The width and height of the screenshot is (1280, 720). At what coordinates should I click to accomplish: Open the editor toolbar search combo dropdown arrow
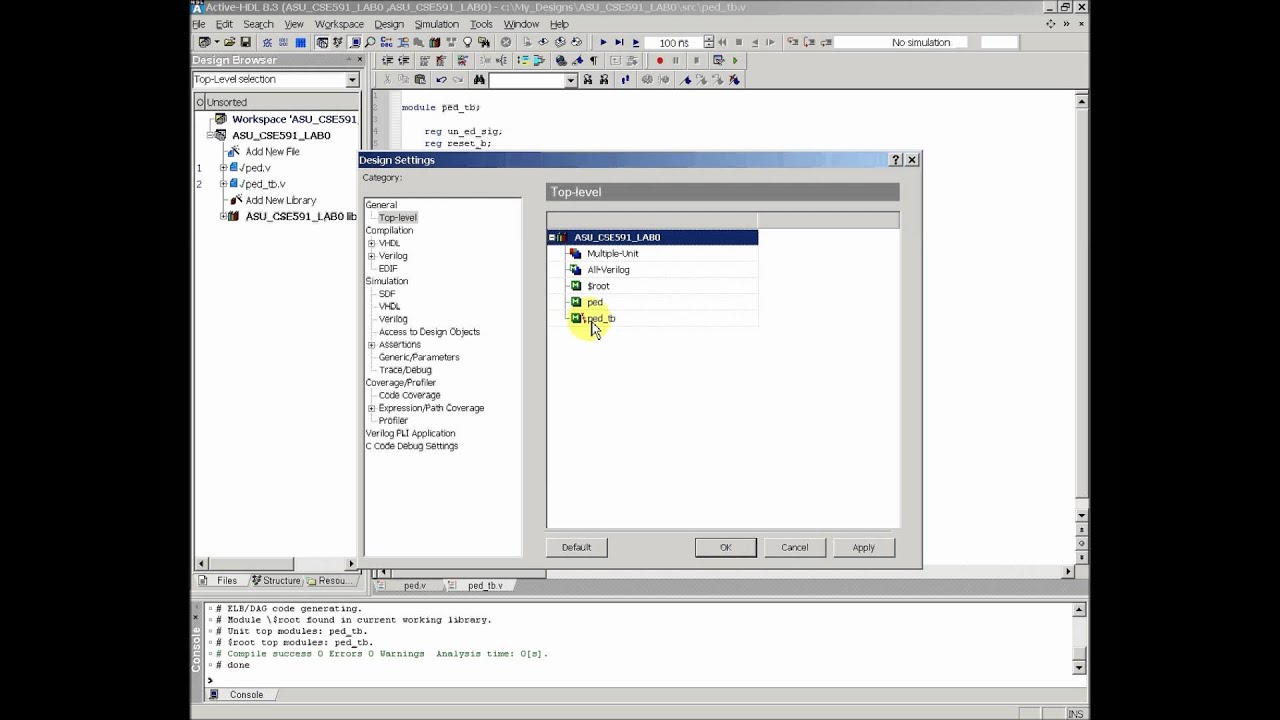click(x=571, y=79)
